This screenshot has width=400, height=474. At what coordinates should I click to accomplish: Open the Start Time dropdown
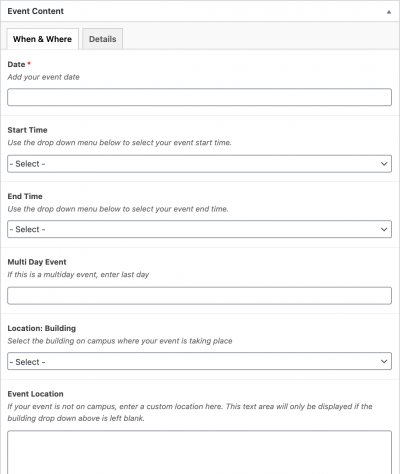tap(199, 164)
